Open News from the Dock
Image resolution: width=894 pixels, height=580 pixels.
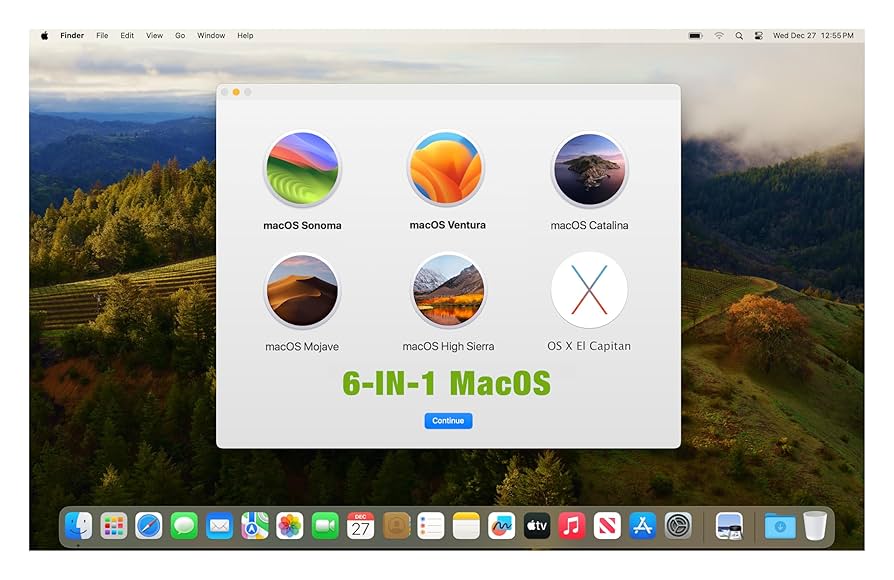[607, 525]
